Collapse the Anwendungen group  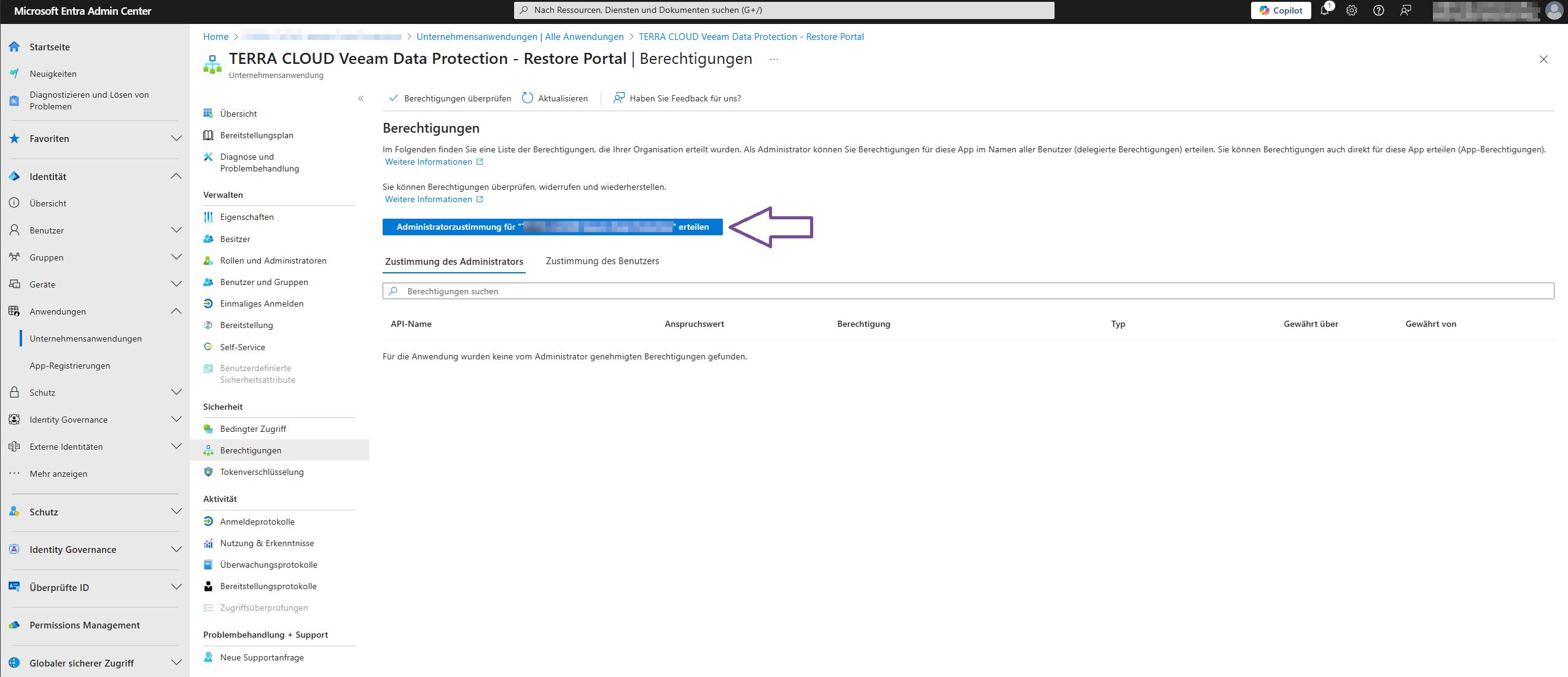(176, 311)
